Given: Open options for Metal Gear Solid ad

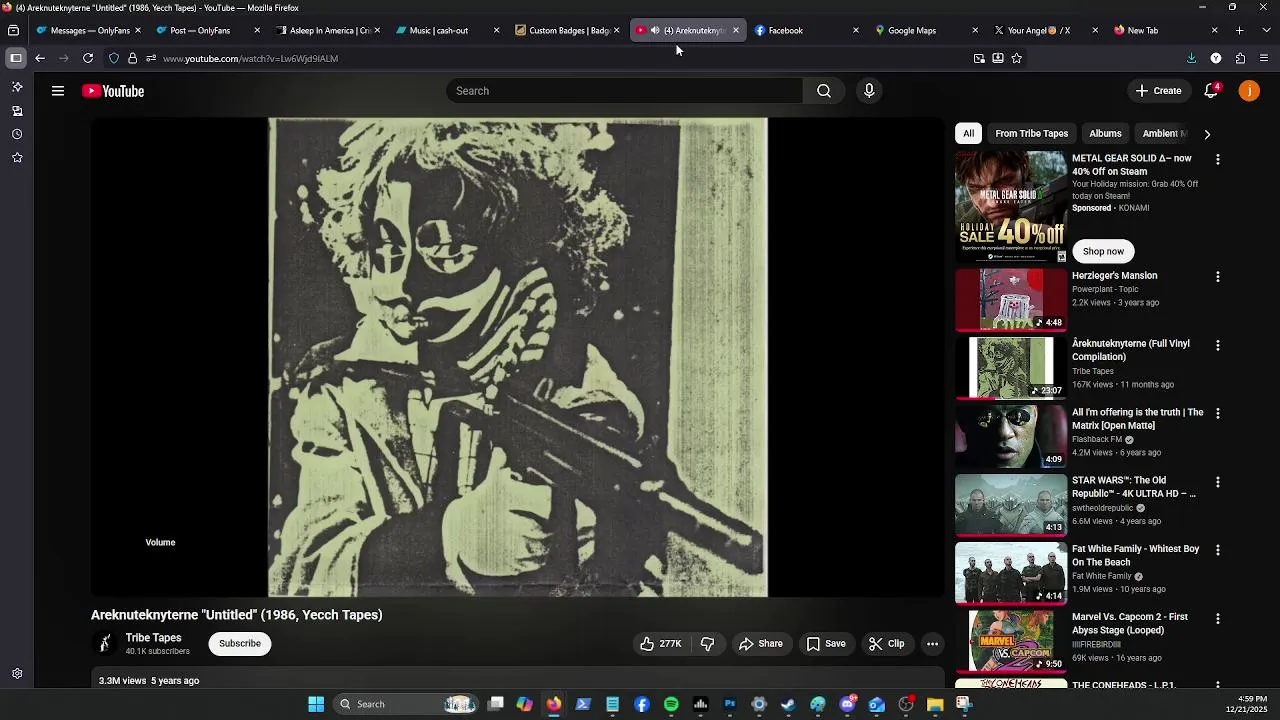Looking at the screenshot, I should (1217, 160).
